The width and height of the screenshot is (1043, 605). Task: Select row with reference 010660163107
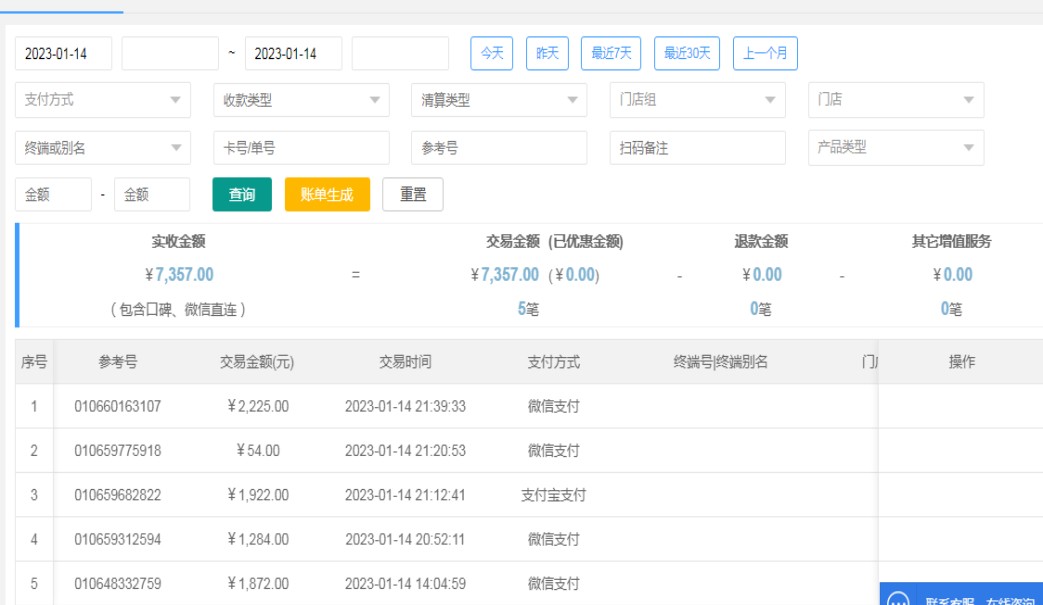117,406
